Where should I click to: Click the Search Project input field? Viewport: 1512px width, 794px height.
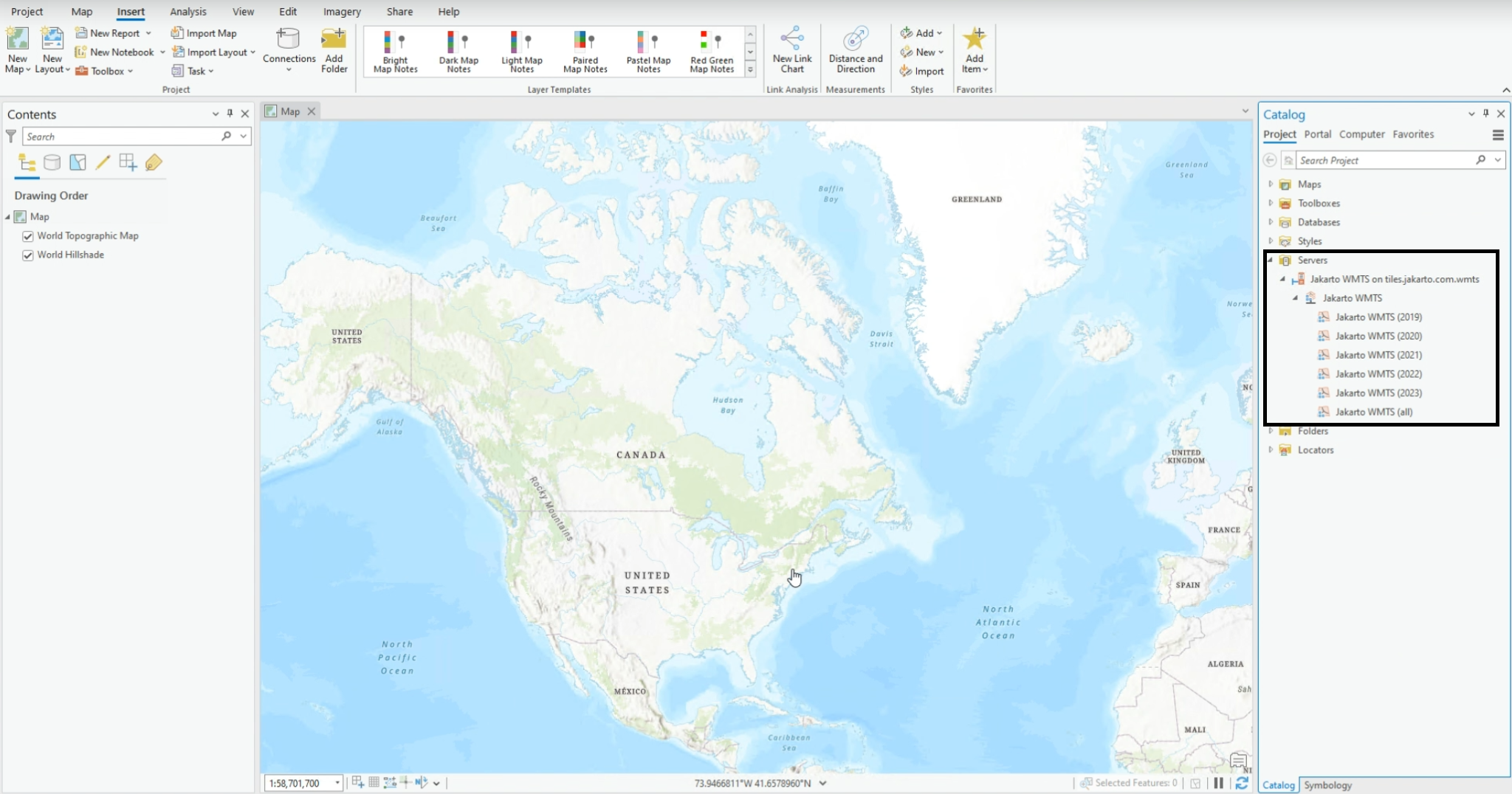pos(1384,160)
